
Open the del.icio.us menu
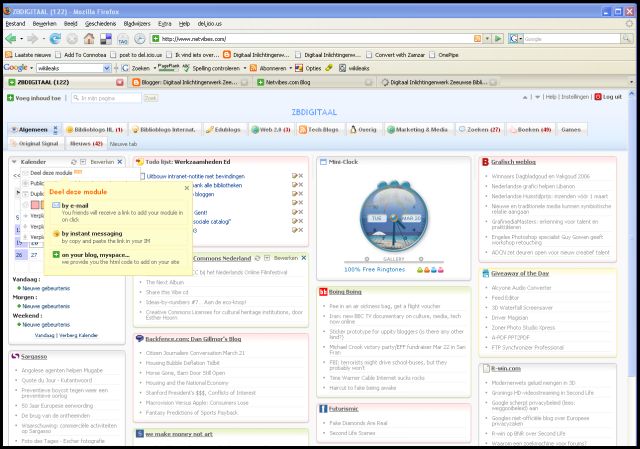pyautogui.click(x=209, y=24)
